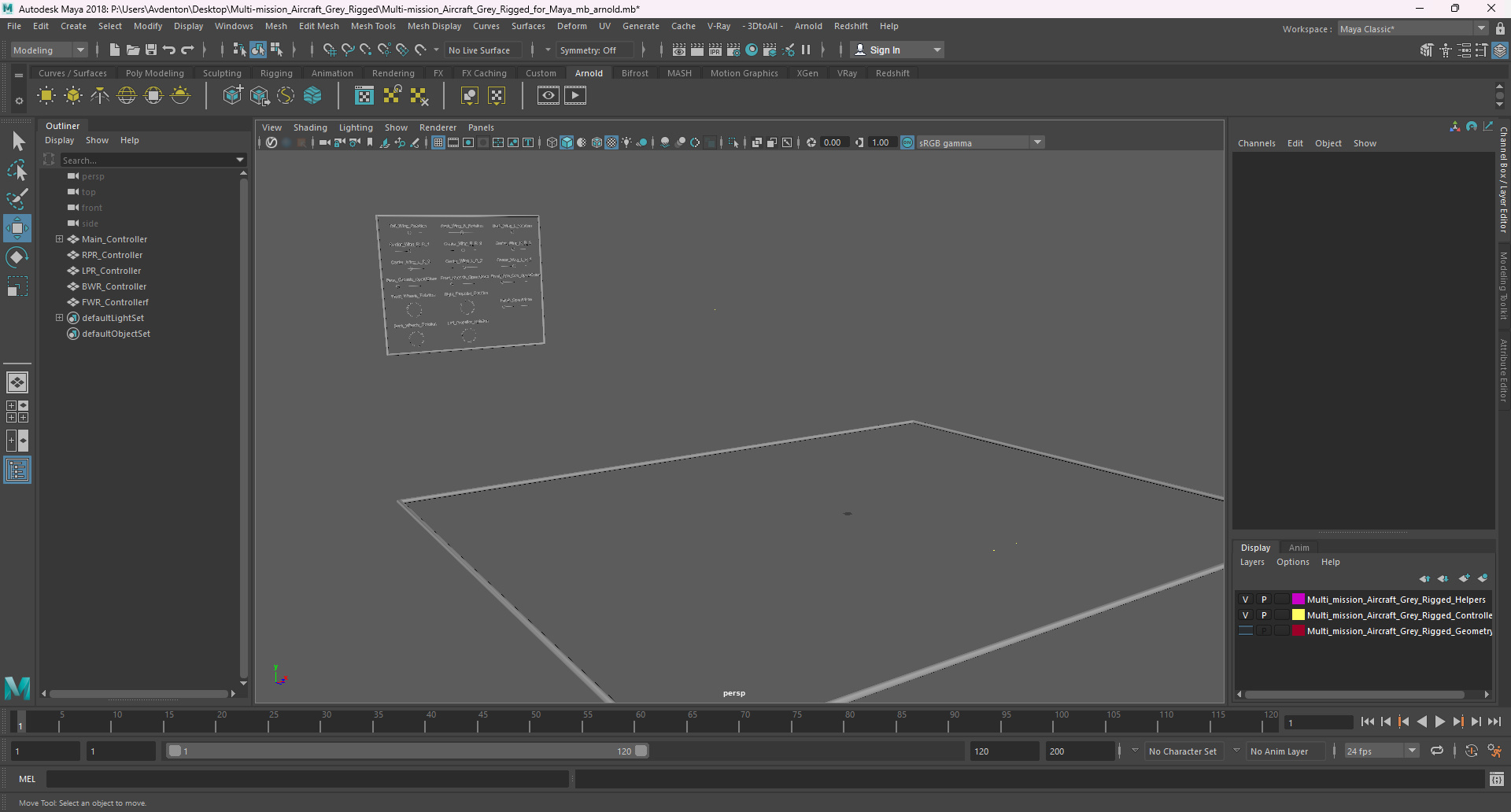Open sRGB gamma view transform dropdown

point(981,142)
